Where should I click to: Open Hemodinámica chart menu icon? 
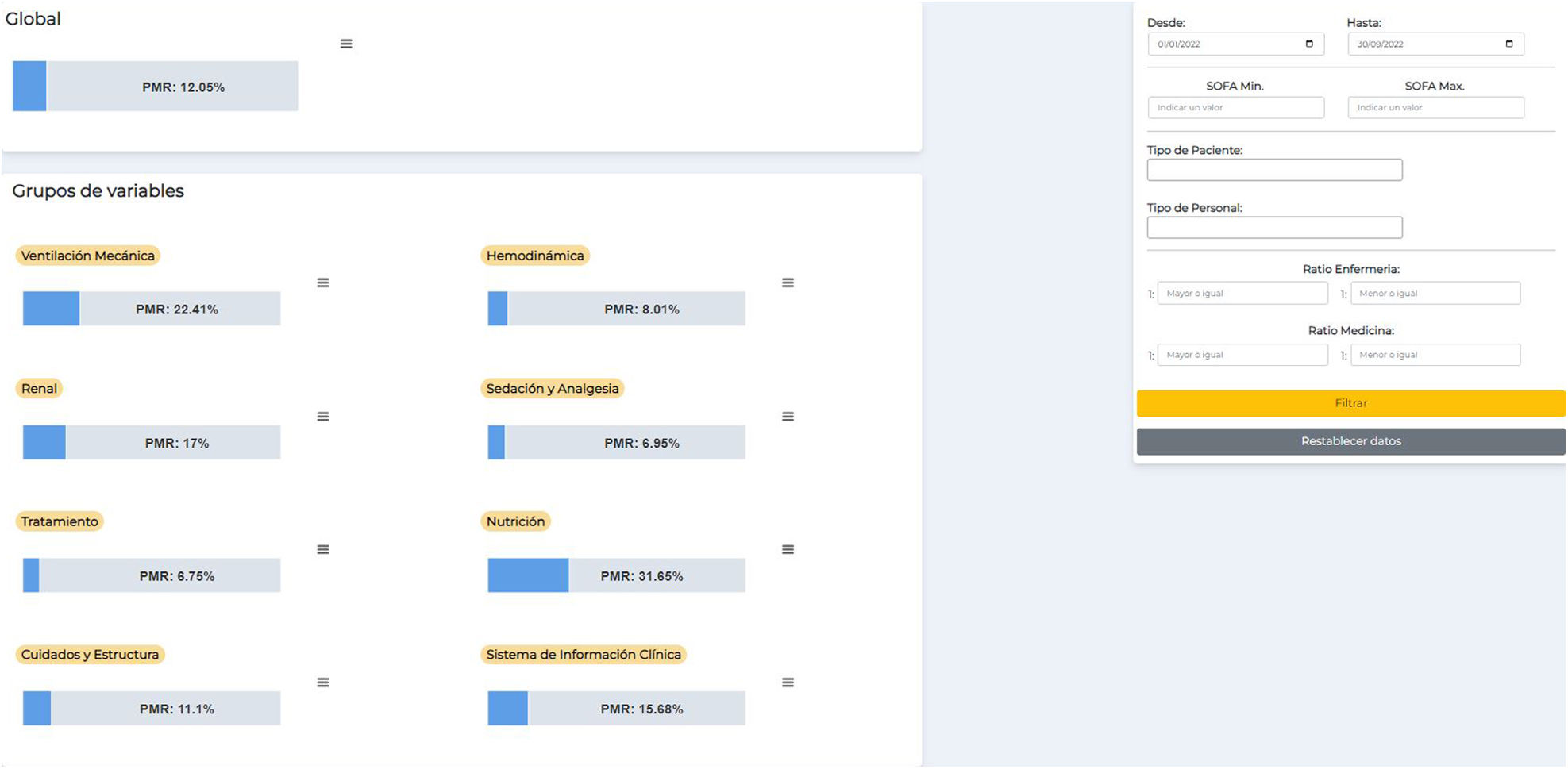click(788, 283)
